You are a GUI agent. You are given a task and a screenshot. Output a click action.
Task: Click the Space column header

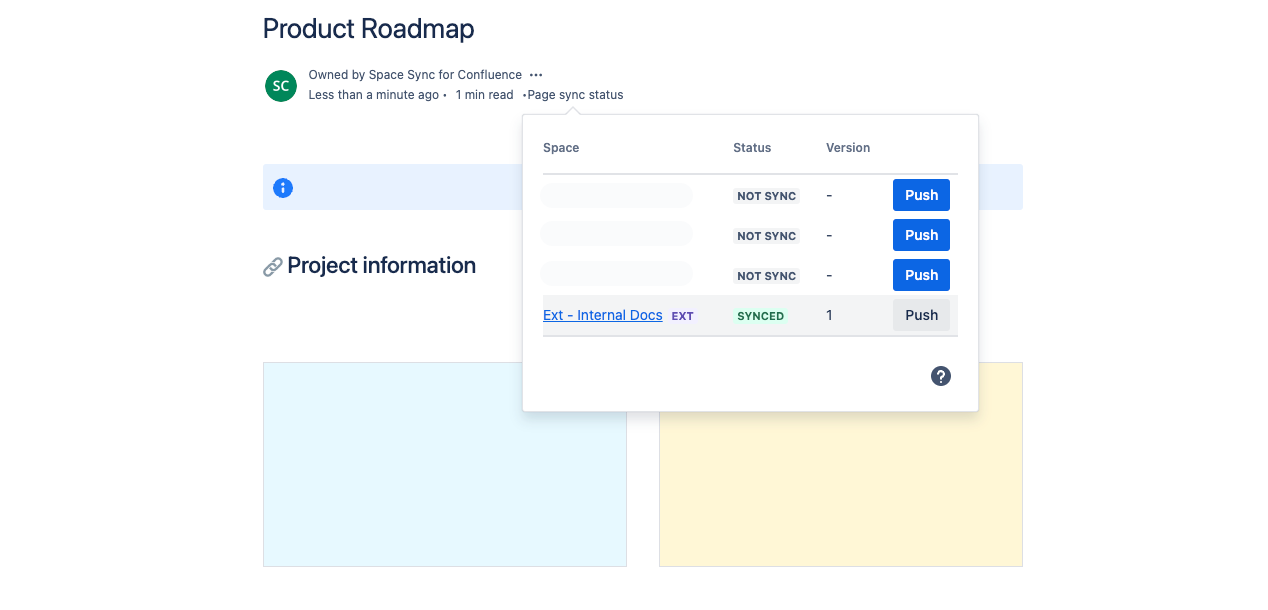click(x=561, y=148)
